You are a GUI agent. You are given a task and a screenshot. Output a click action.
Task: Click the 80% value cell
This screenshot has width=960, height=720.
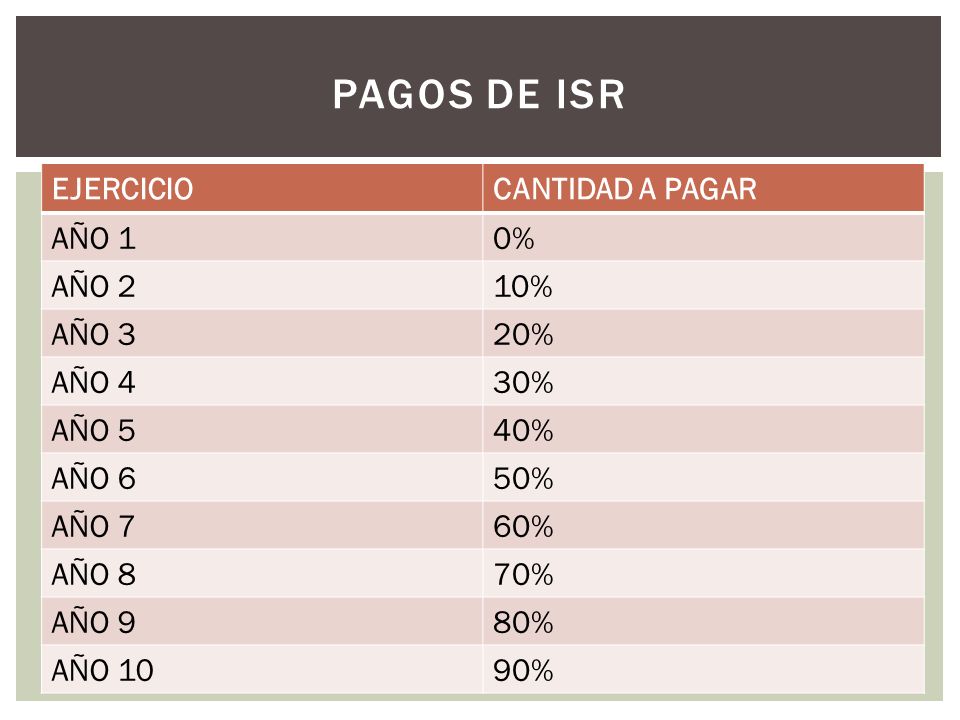[x=703, y=622]
